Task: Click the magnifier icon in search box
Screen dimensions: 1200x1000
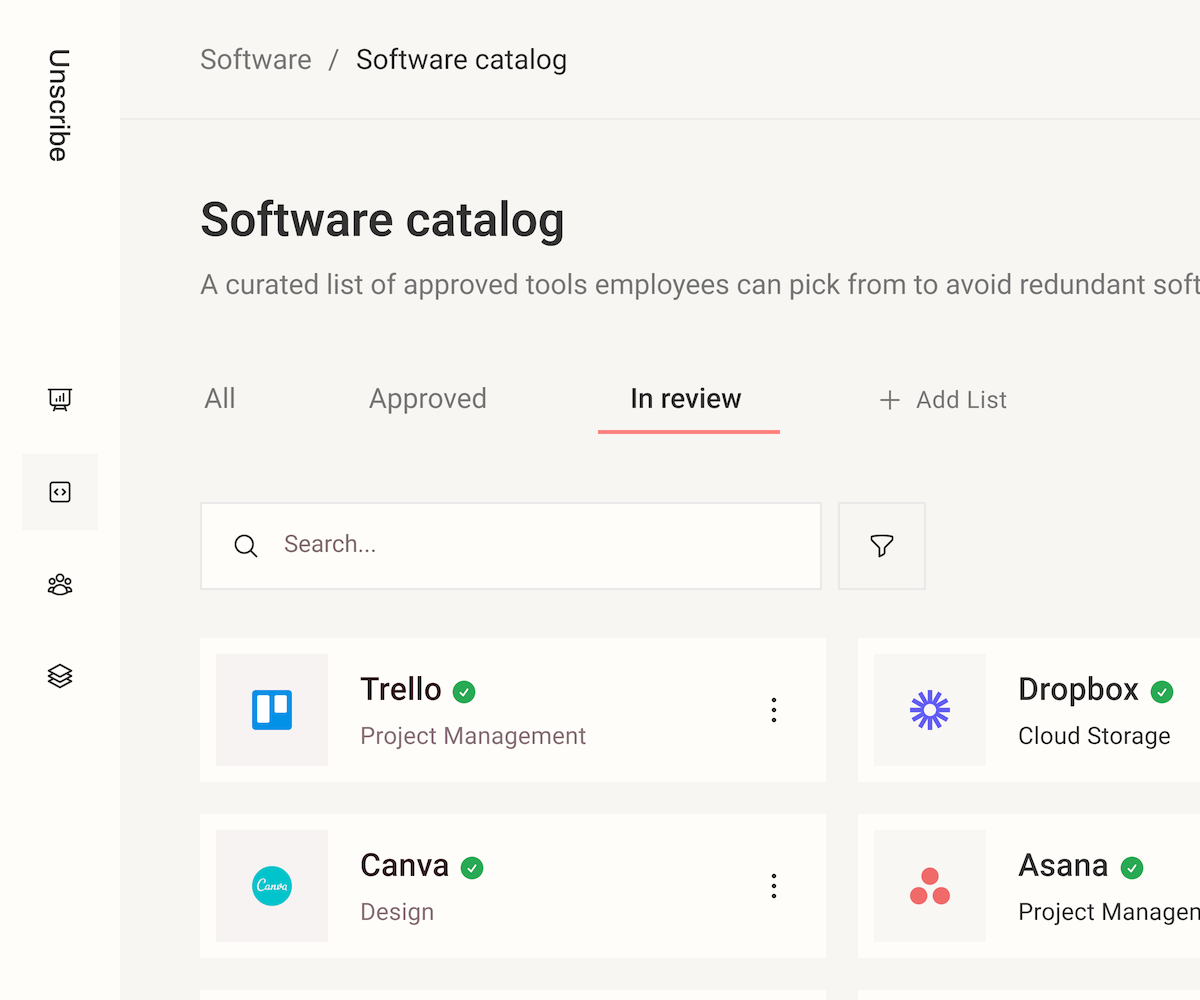Action: coord(246,546)
